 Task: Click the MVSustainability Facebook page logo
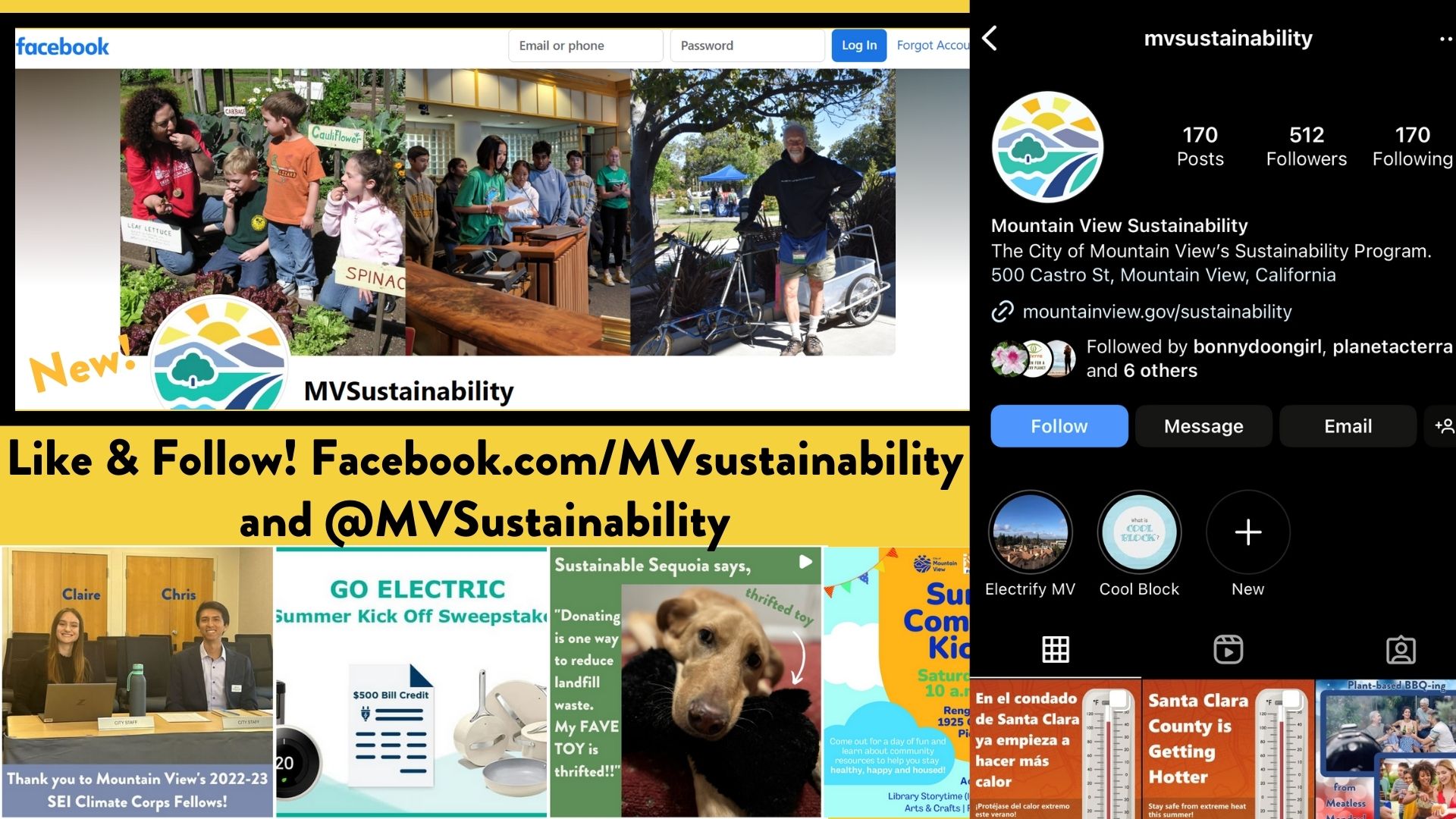[x=218, y=353]
